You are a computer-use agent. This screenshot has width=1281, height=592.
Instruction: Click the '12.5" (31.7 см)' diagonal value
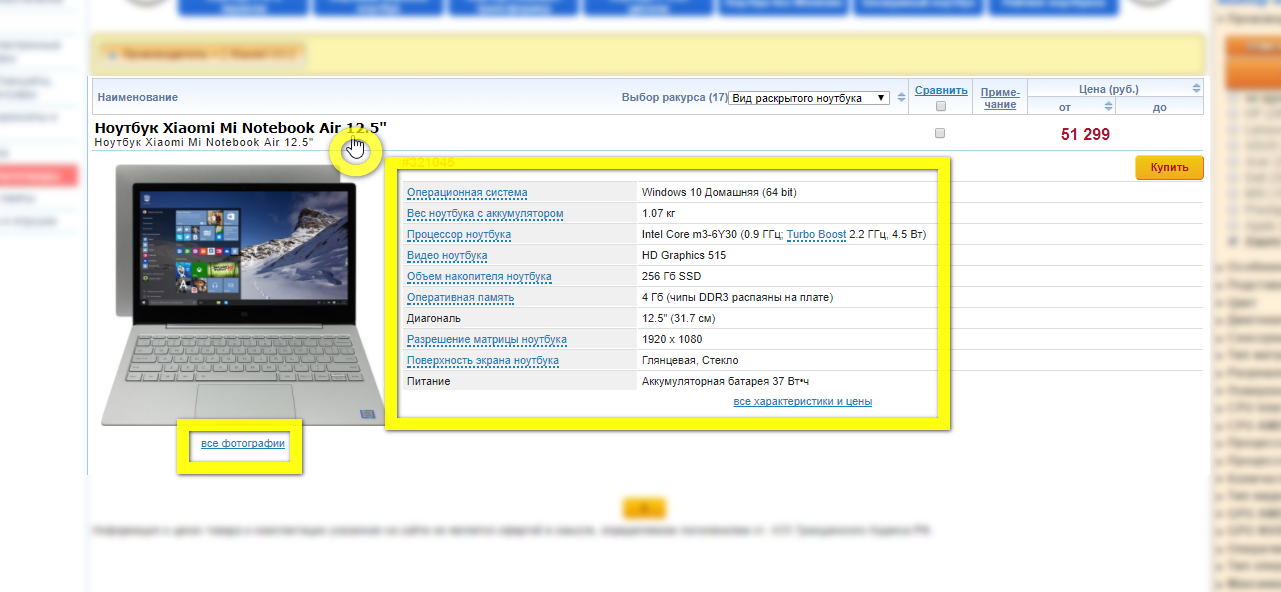click(x=678, y=318)
